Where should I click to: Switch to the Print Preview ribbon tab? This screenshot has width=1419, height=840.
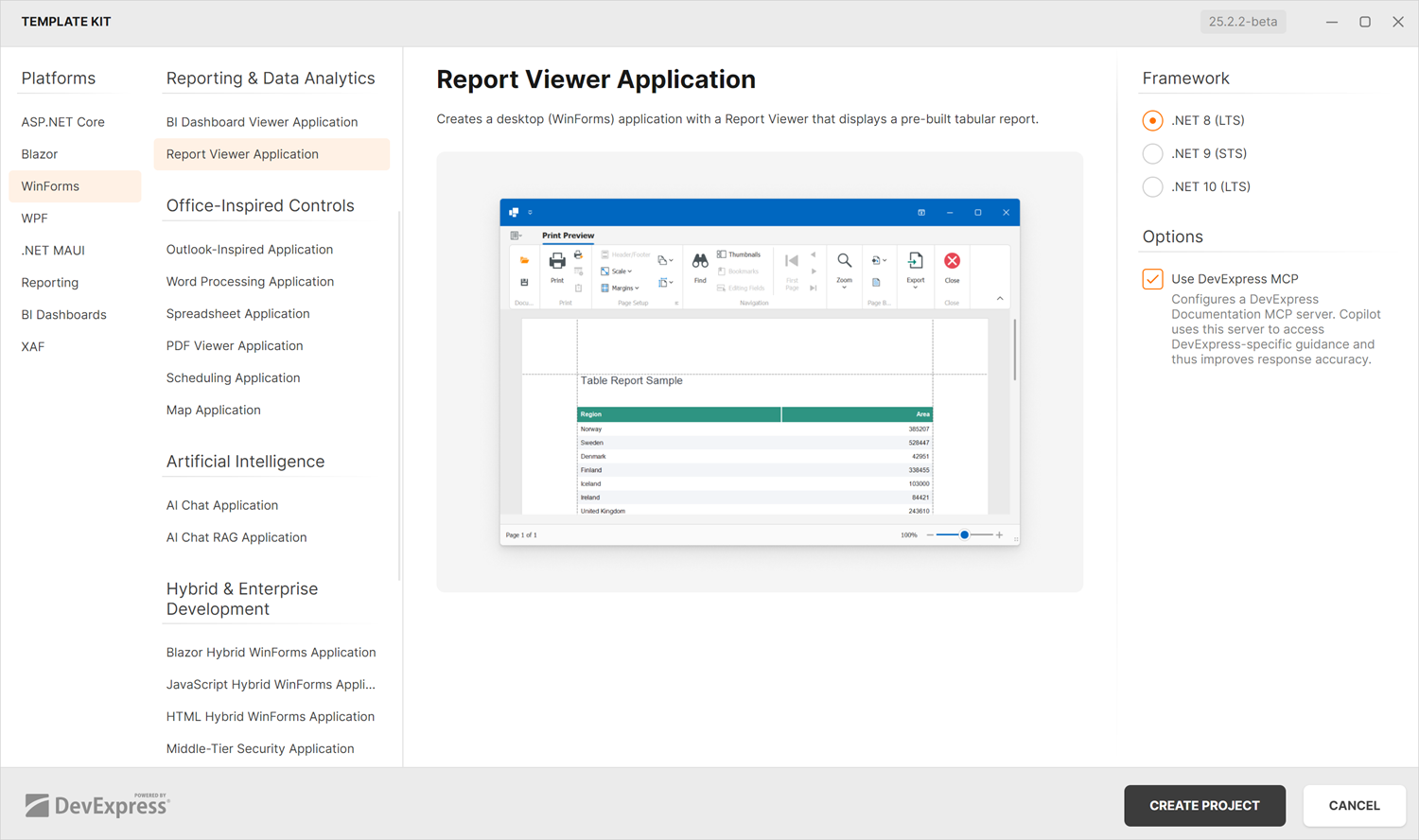568,236
